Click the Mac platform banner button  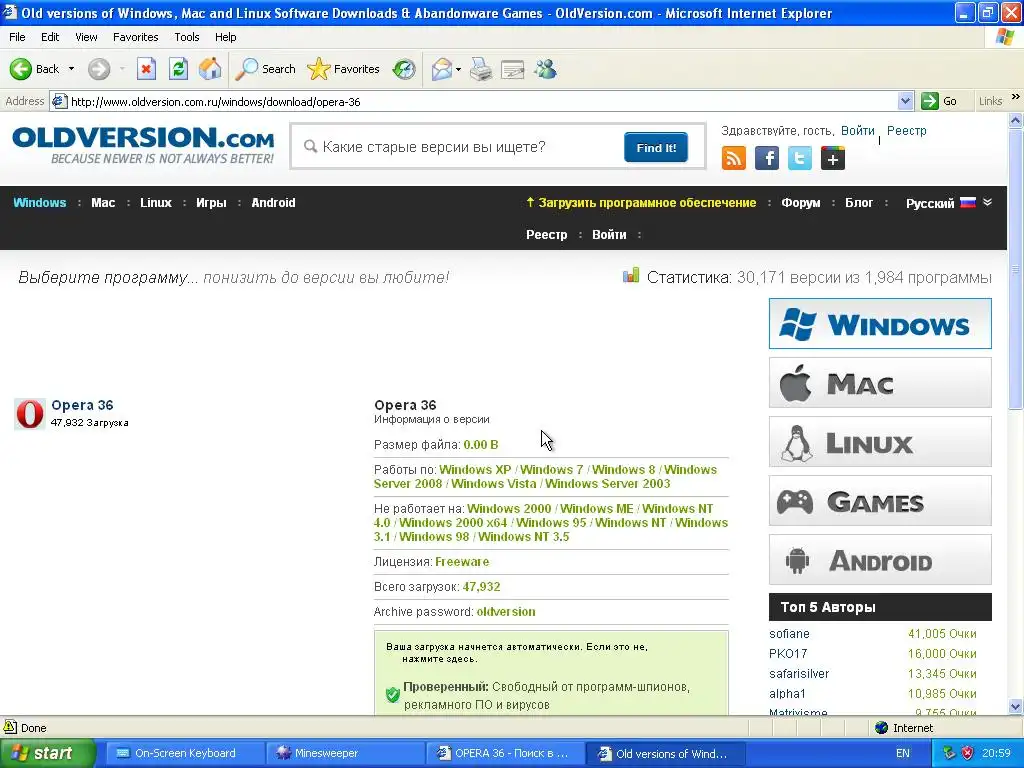click(x=880, y=383)
